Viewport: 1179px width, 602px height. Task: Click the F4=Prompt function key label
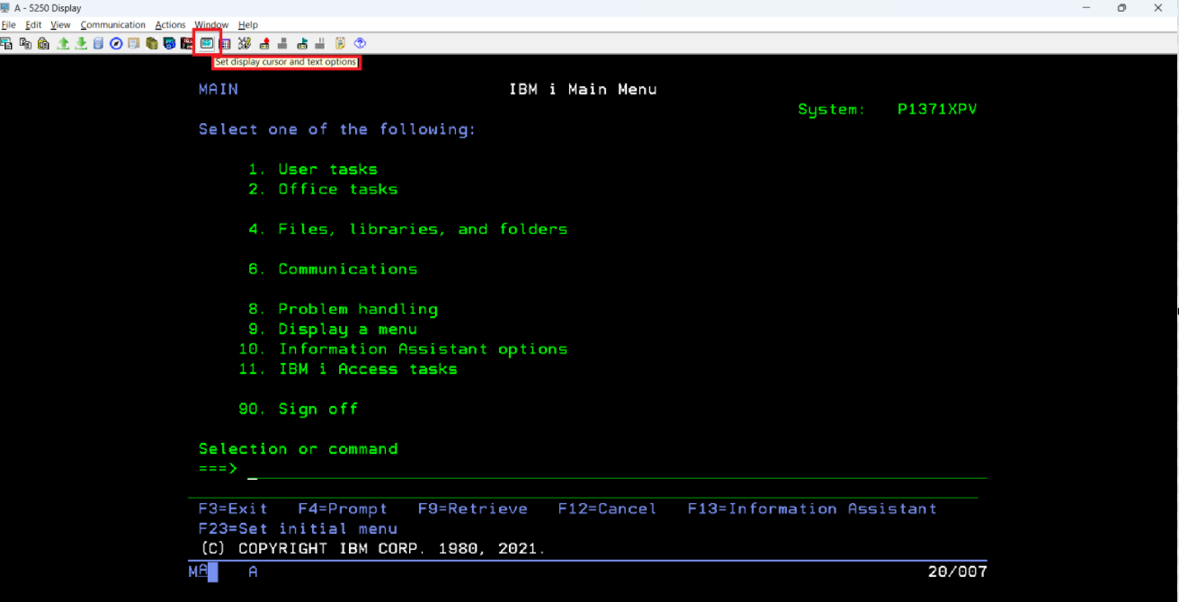point(343,509)
